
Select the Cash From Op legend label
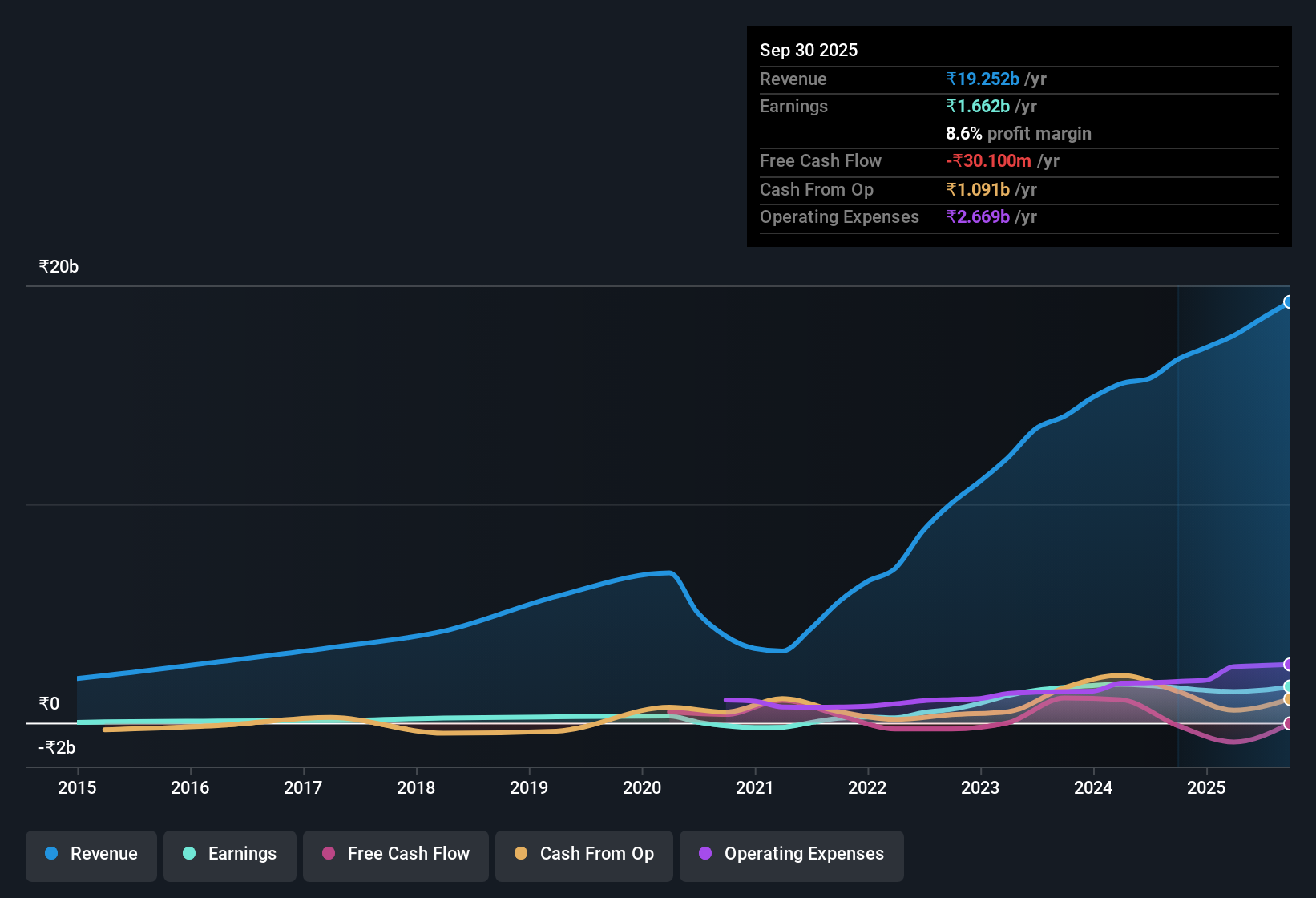pyautogui.click(x=596, y=853)
